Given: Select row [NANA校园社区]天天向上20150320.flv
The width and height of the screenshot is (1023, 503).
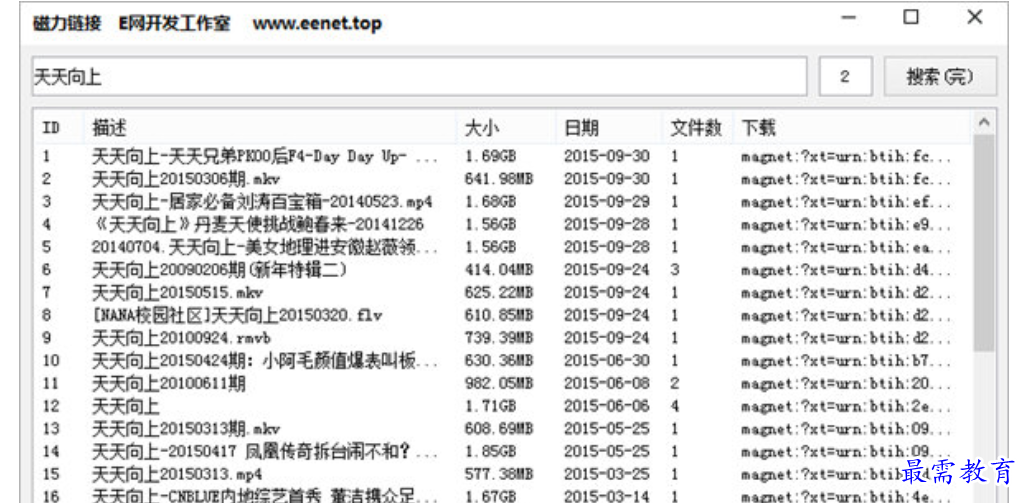Looking at the screenshot, I should (x=504, y=315).
